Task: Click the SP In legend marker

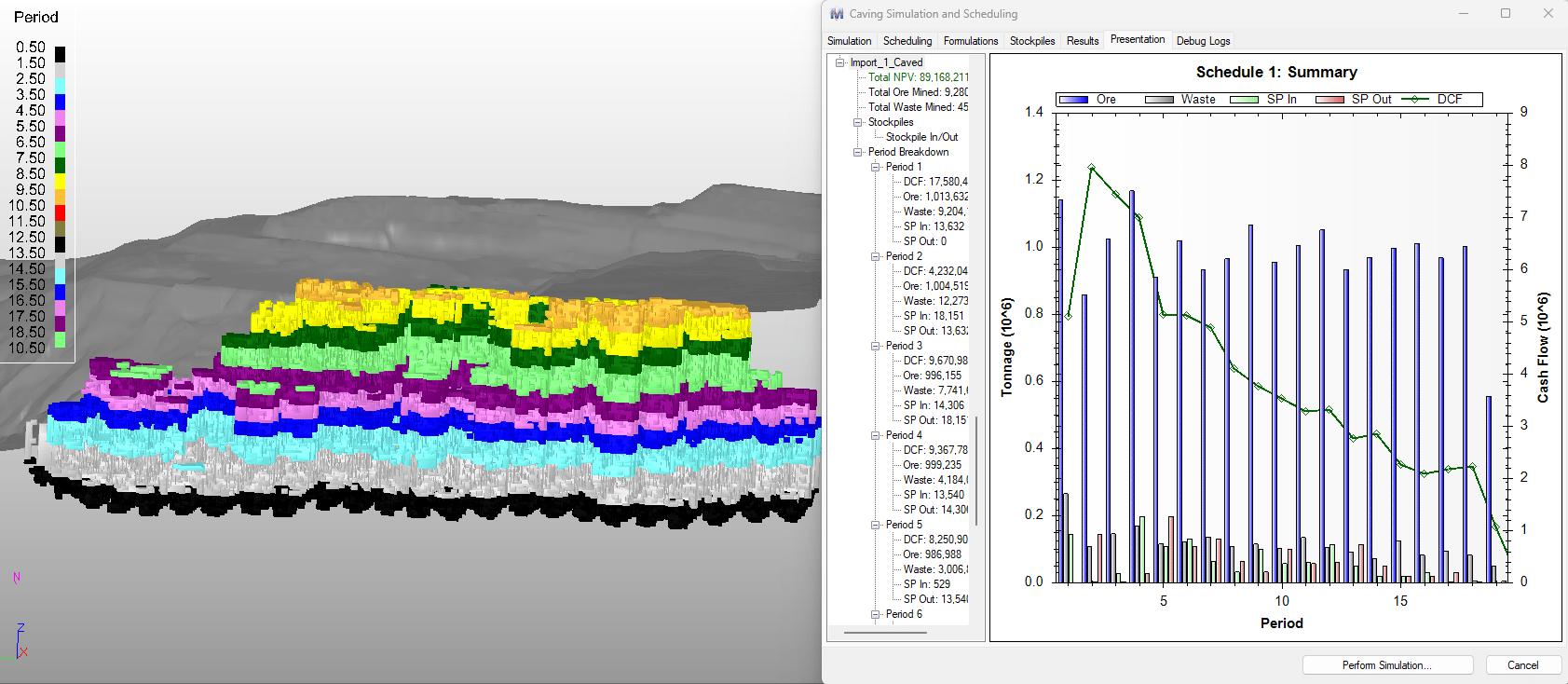Action: (x=1244, y=100)
